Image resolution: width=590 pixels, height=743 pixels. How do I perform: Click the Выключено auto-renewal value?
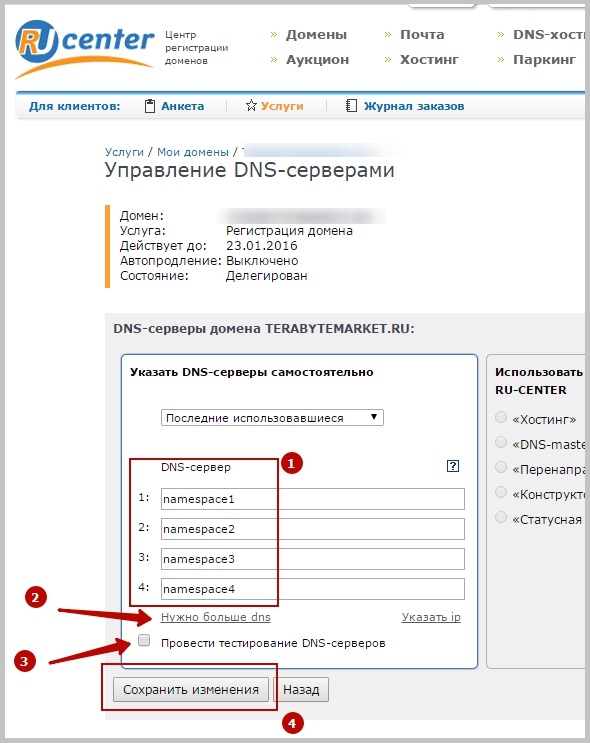[x=262, y=261]
